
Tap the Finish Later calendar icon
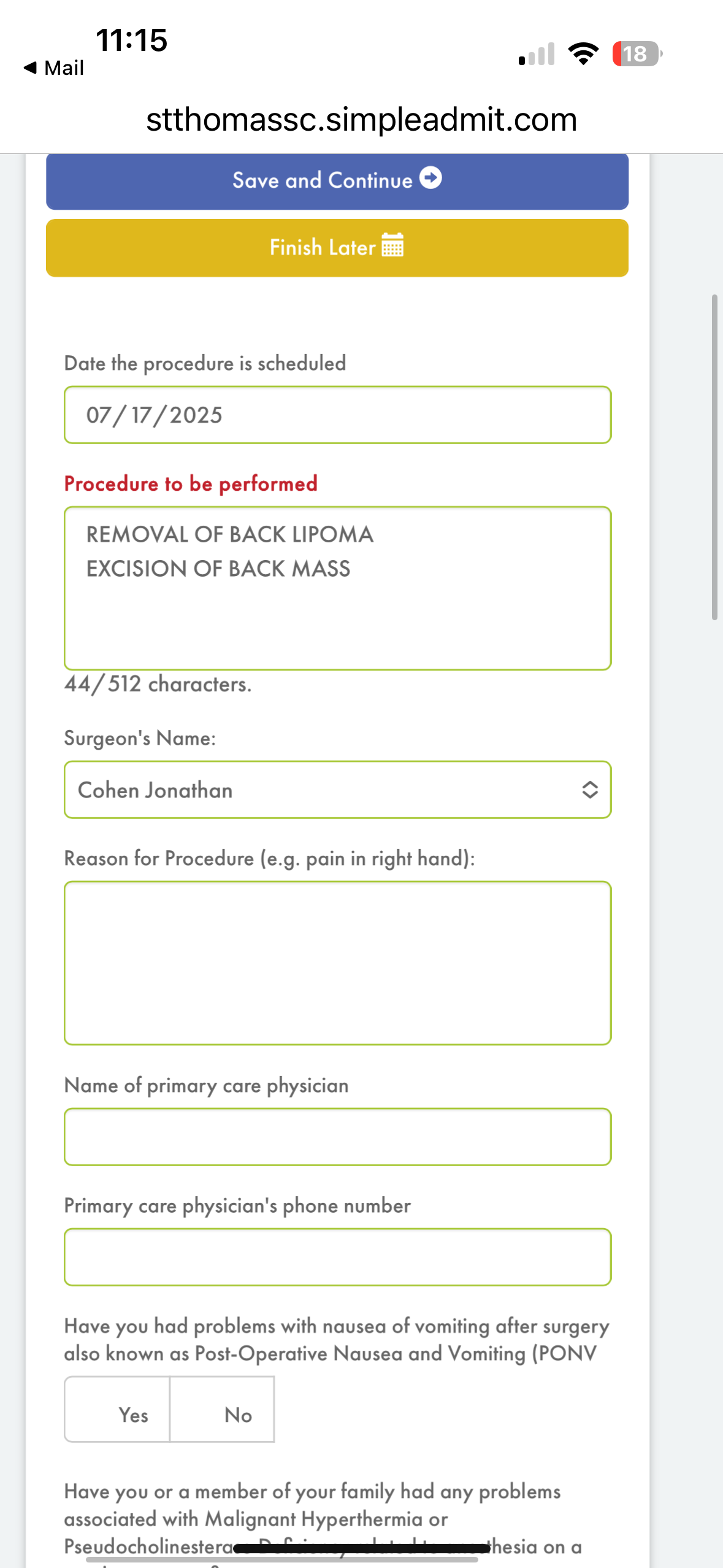tap(392, 245)
